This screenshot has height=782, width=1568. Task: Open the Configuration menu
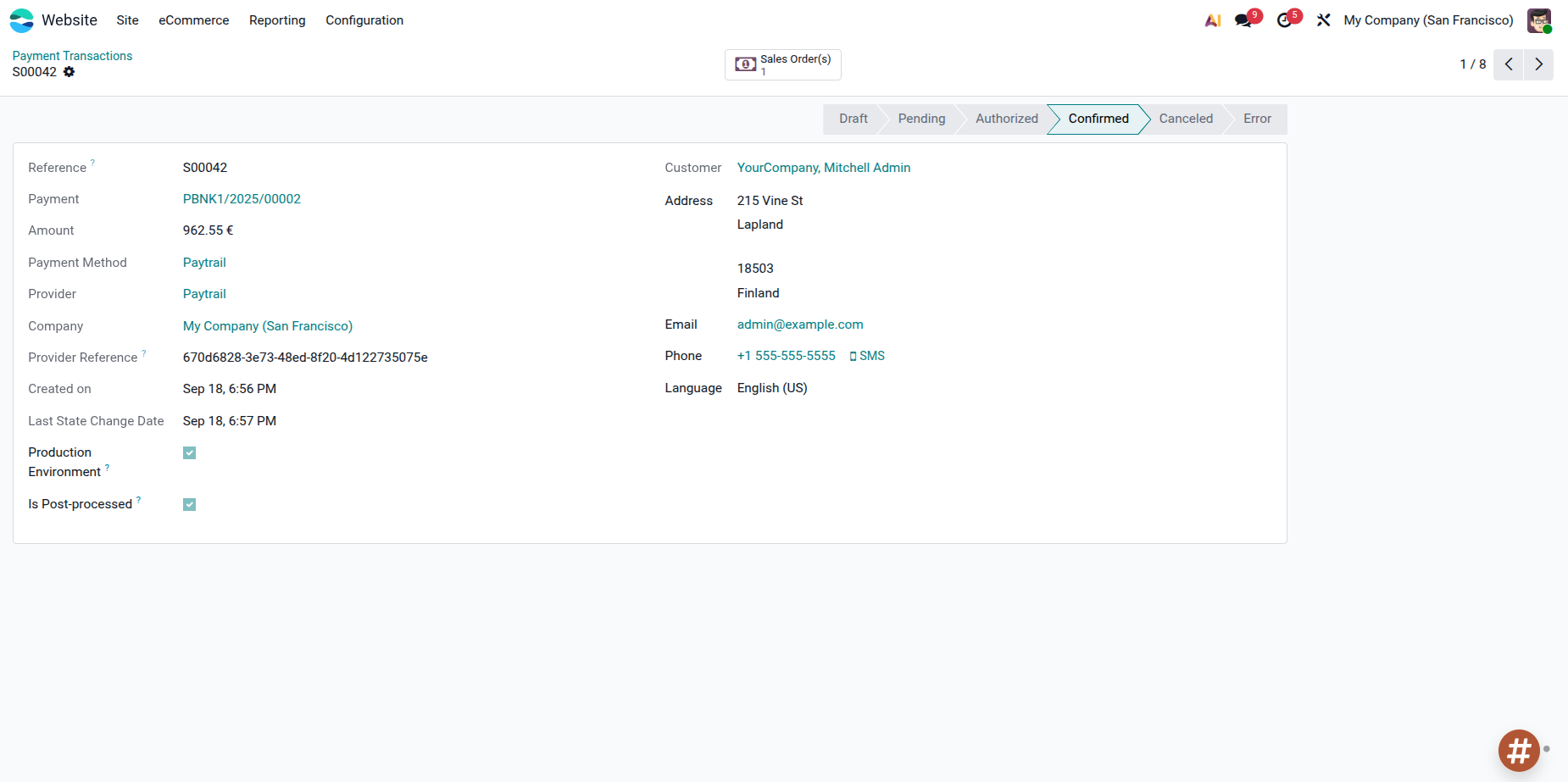click(364, 19)
